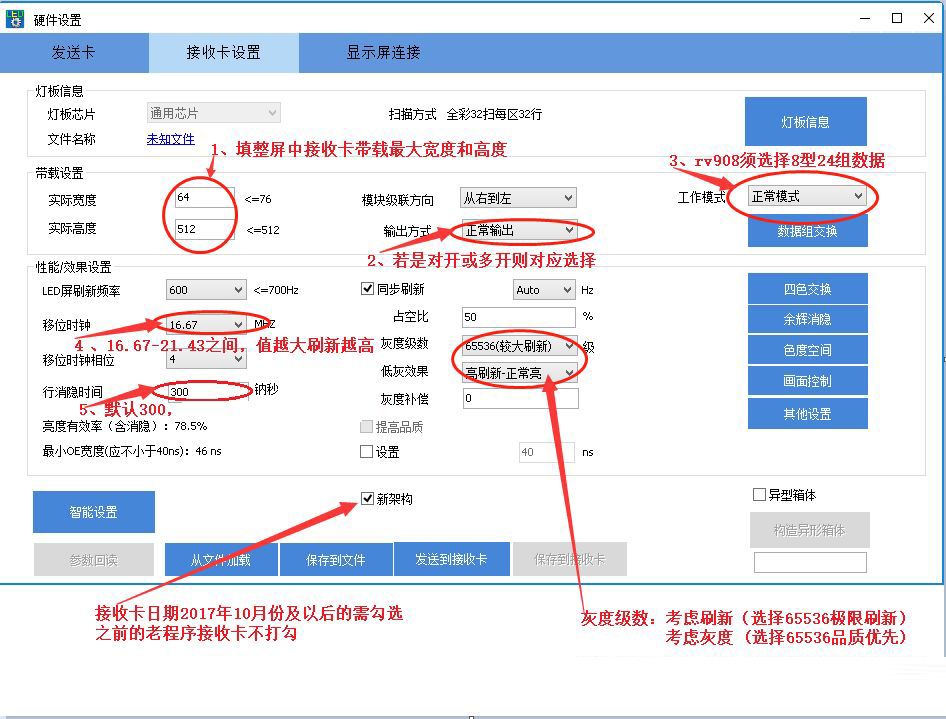
Task: Click the 智能设置 button
Action: click(94, 512)
